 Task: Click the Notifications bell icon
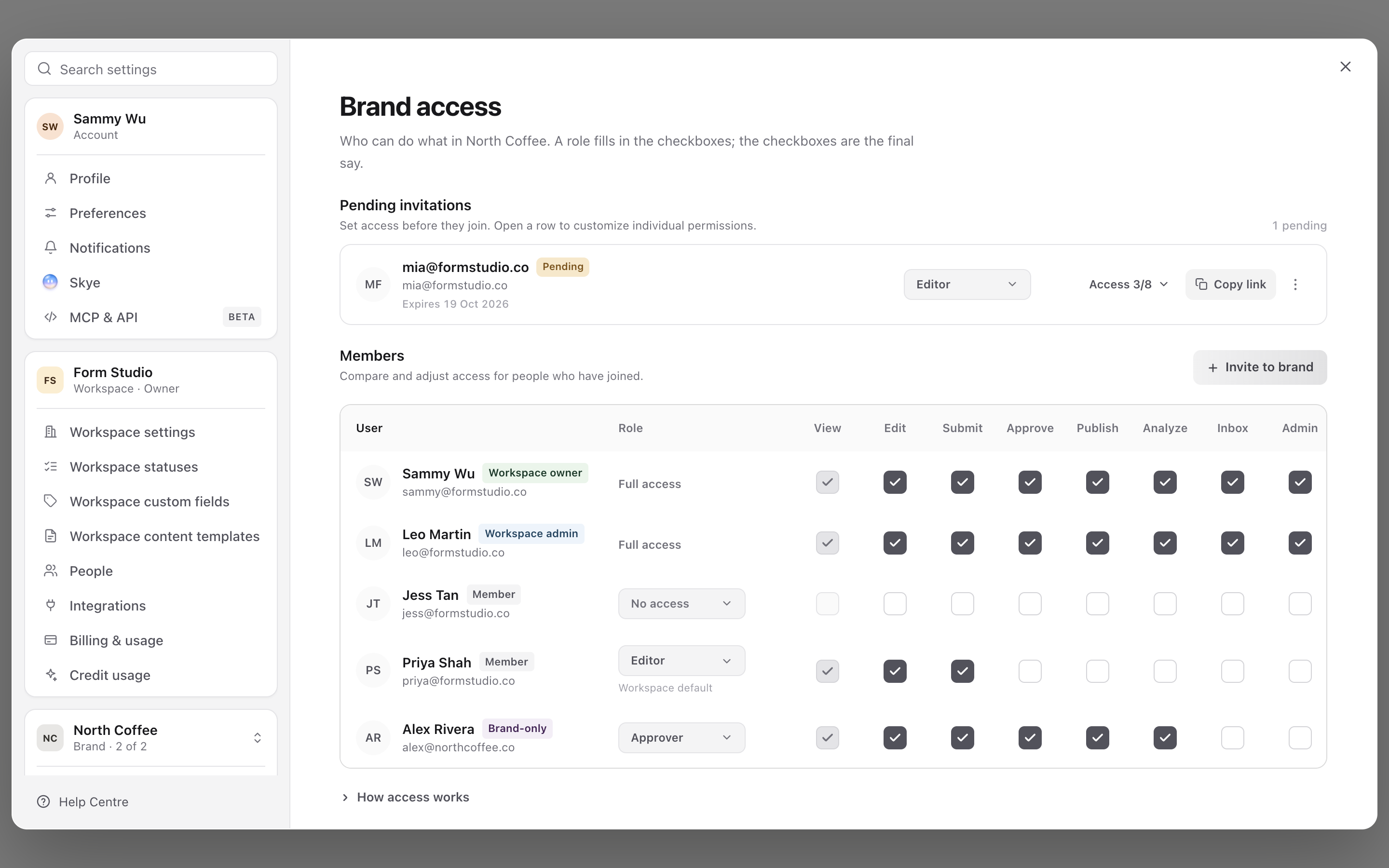(x=51, y=247)
